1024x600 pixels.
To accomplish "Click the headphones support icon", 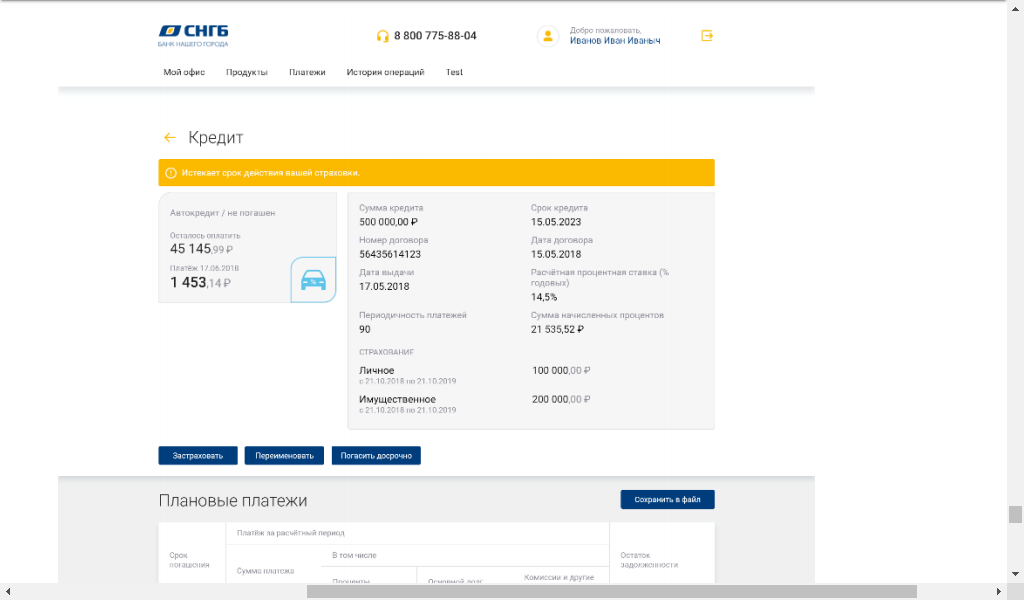I will point(382,36).
